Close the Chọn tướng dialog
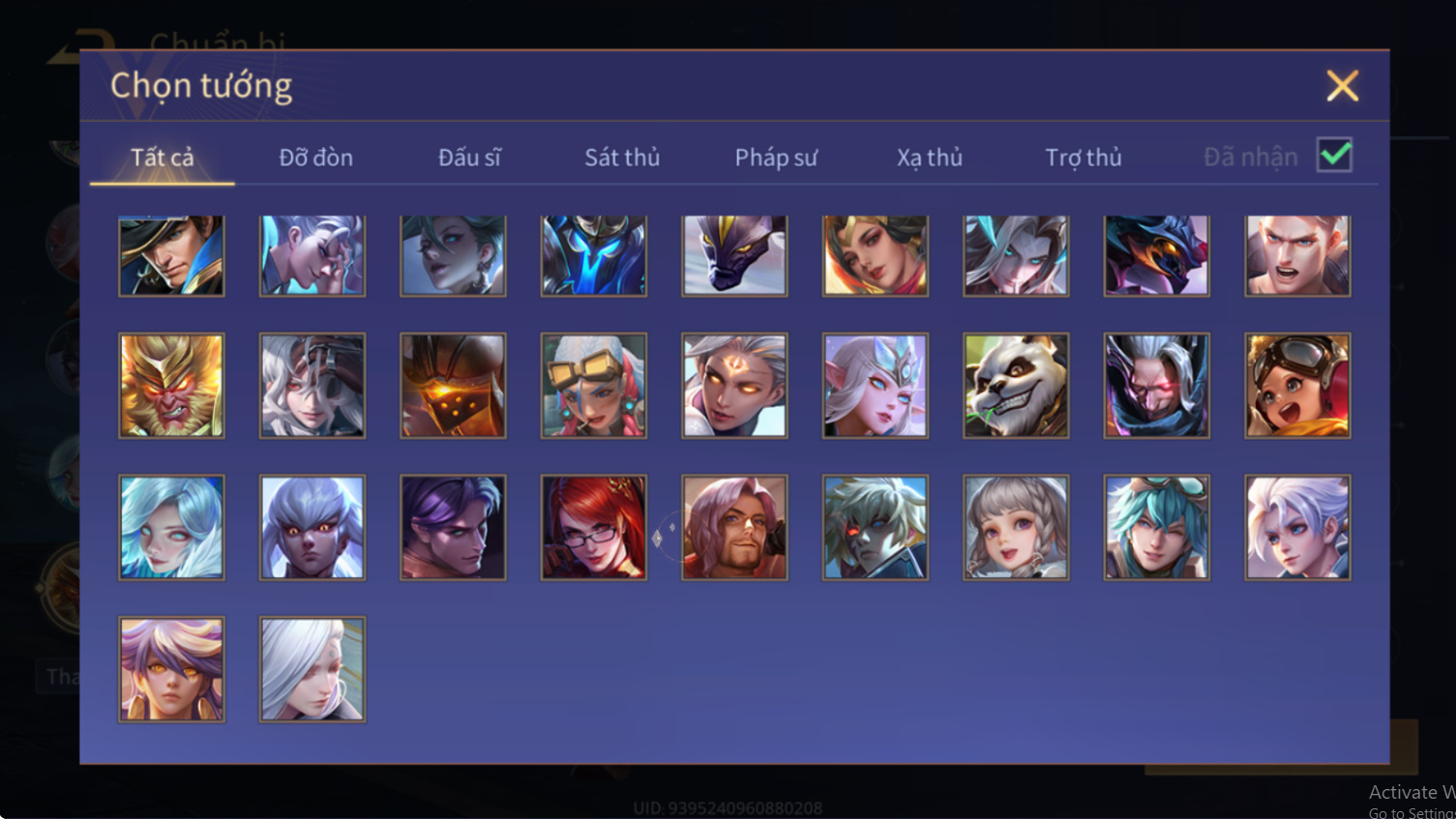 pyautogui.click(x=1342, y=86)
